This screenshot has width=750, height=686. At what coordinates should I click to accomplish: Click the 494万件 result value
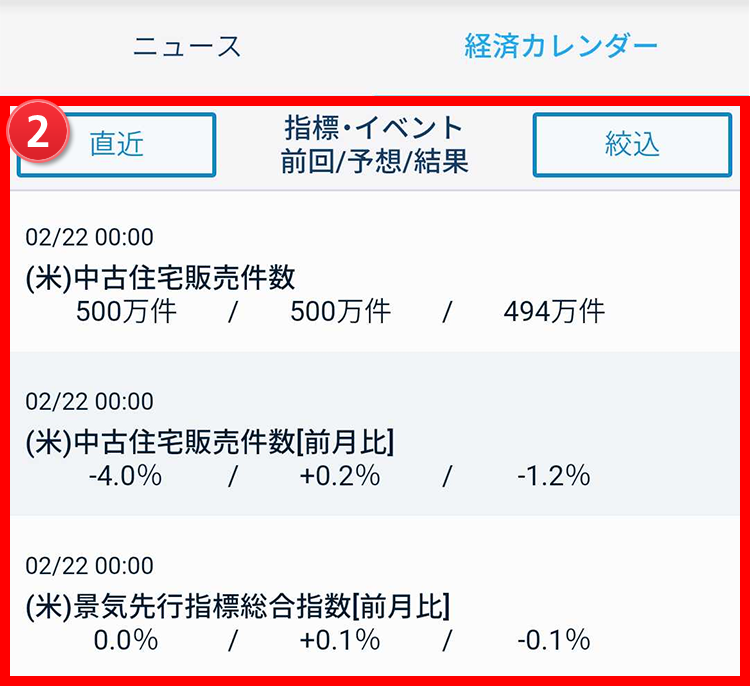coord(554,311)
